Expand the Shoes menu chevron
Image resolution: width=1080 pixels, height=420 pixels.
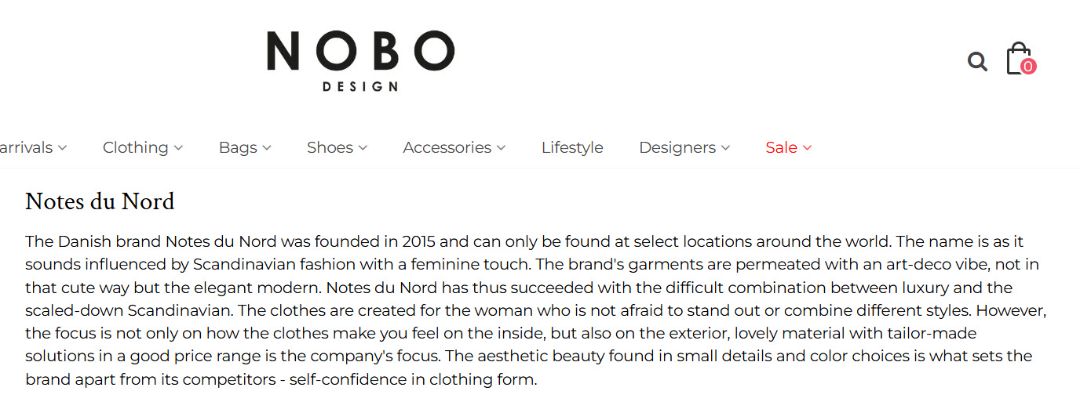tap(363, 148)
